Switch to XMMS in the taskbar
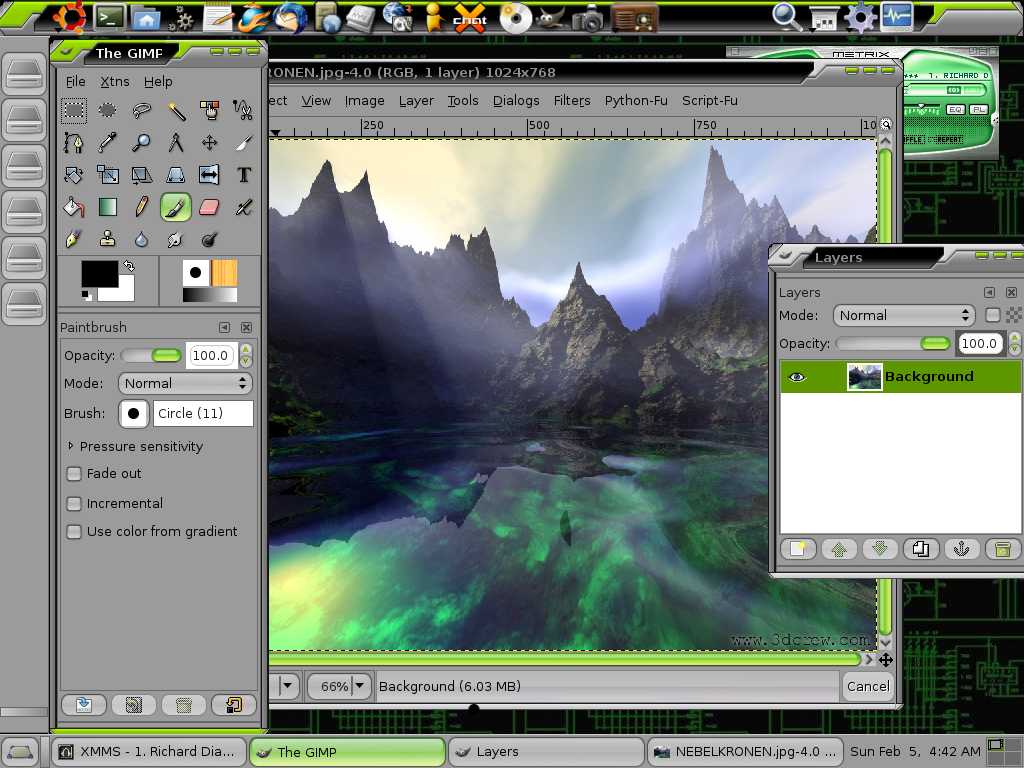The image size is (1024, 768). coord(149,752)
